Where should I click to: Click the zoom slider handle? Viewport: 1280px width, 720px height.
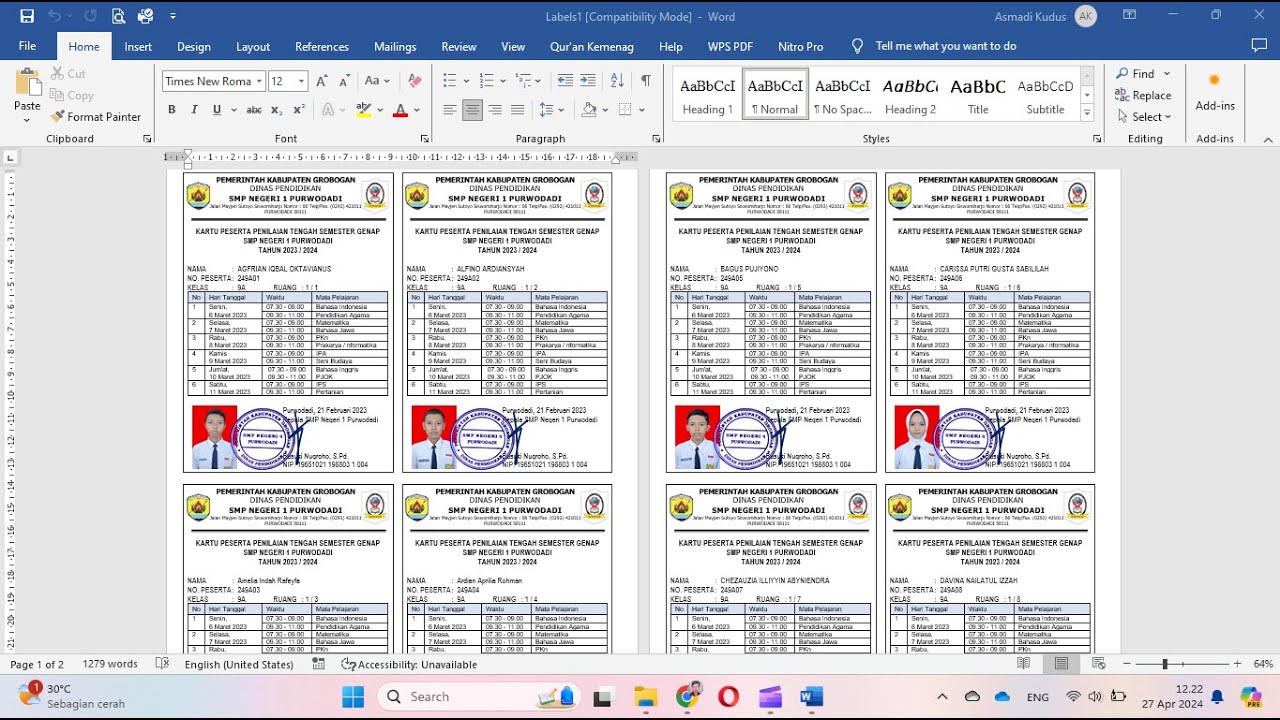(x=1165, y=664)
